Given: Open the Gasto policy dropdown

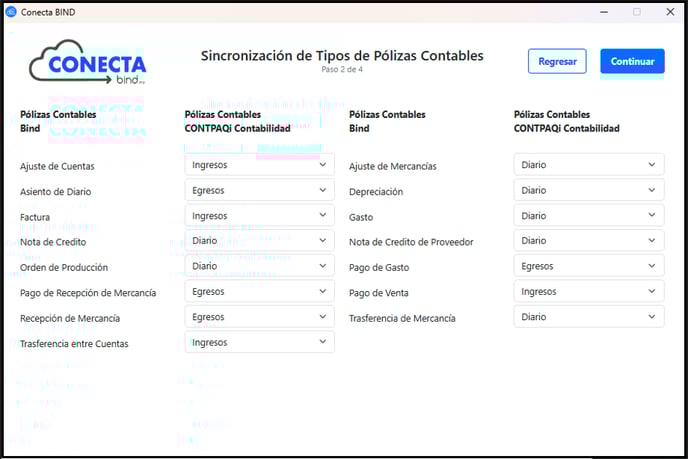Looking at the screenshot, I should [589, 215].
